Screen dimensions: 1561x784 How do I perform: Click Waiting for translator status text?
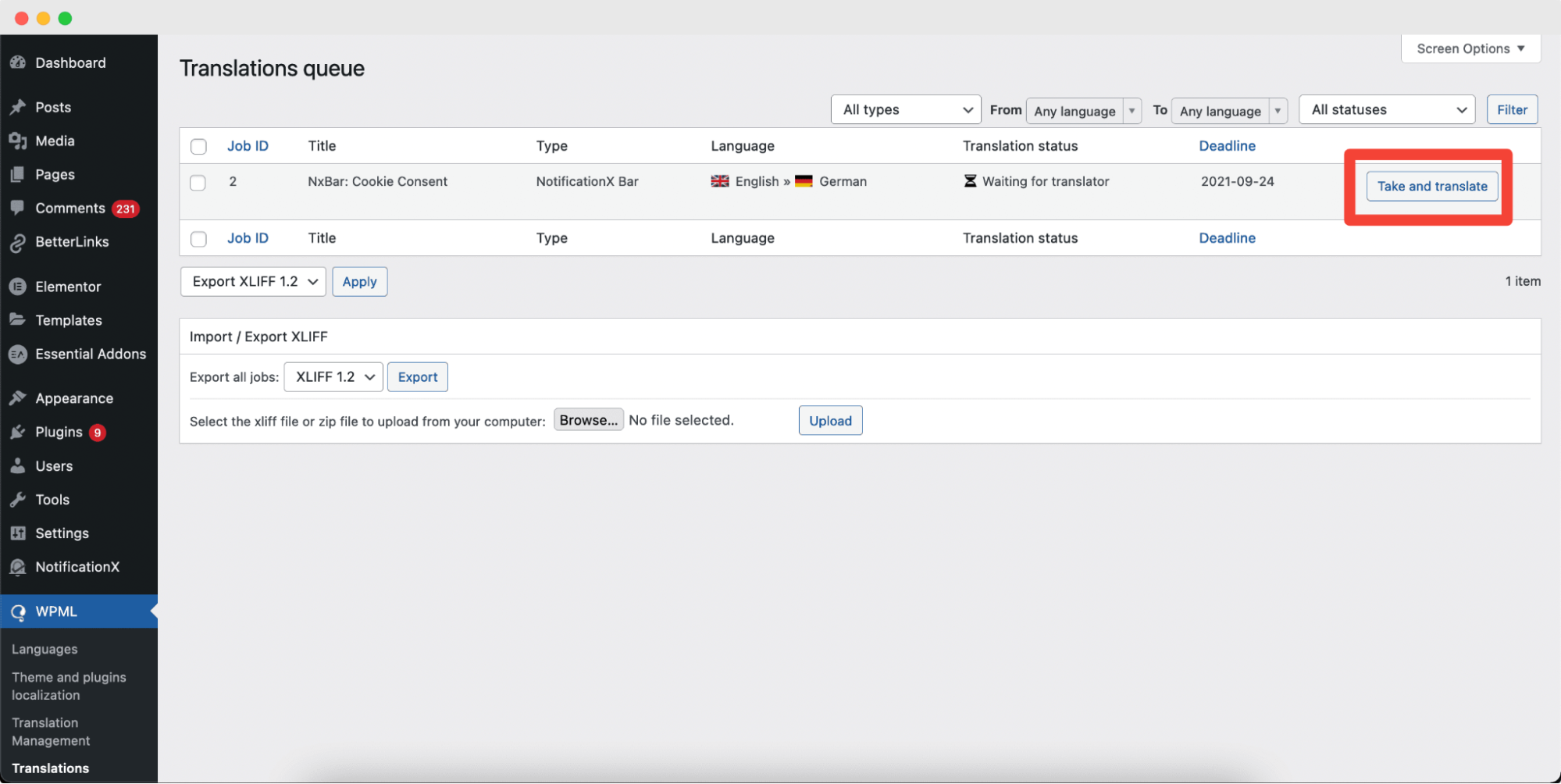pyautogui.click(x=1046, y=181)
